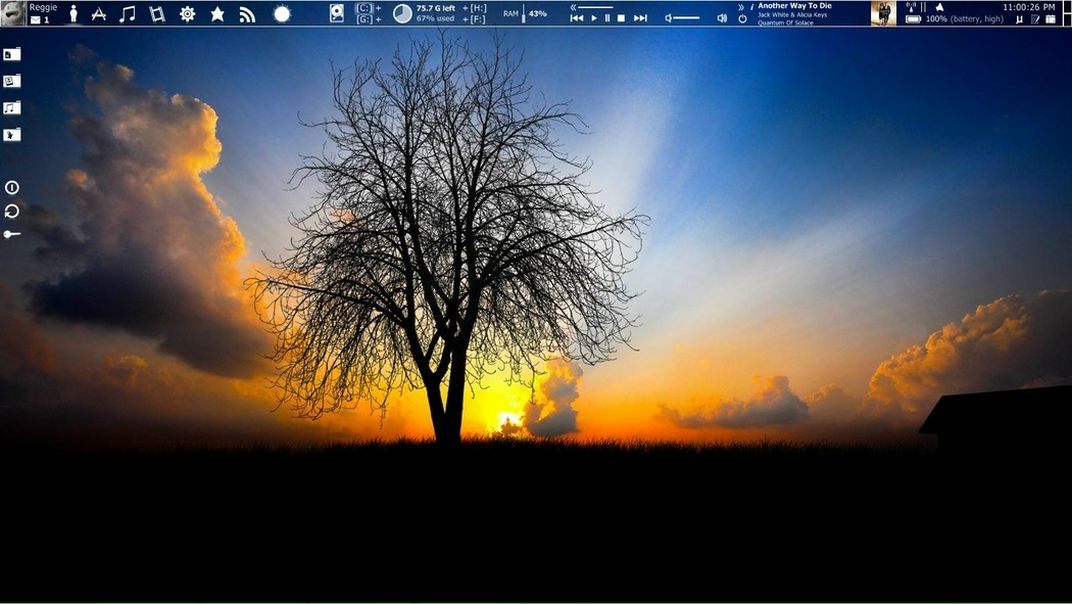This screenshot has width=1072, height=604.
Task: Click the shutdown power icon on sidebar
Action: tap(12, 187)
